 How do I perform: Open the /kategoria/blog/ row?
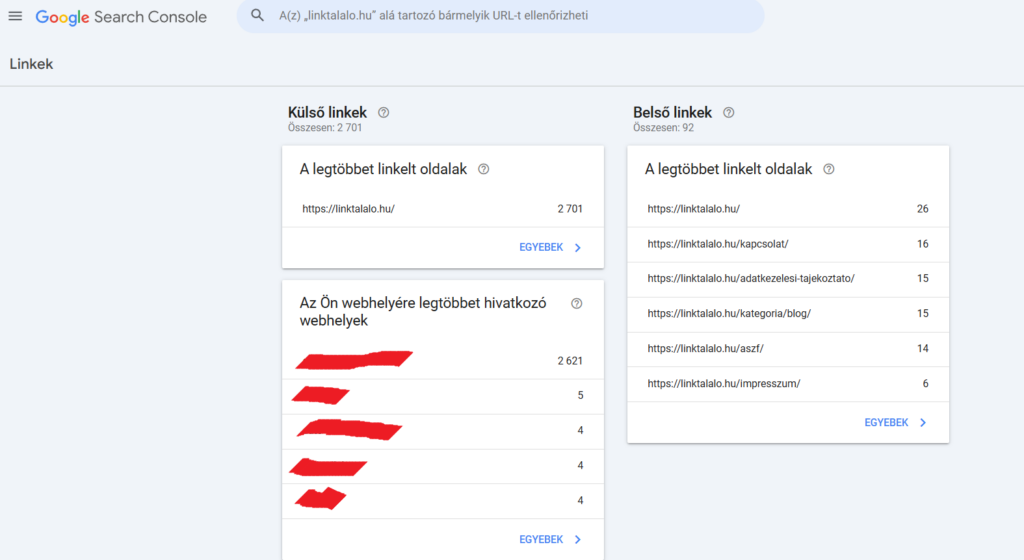(788, 314)
